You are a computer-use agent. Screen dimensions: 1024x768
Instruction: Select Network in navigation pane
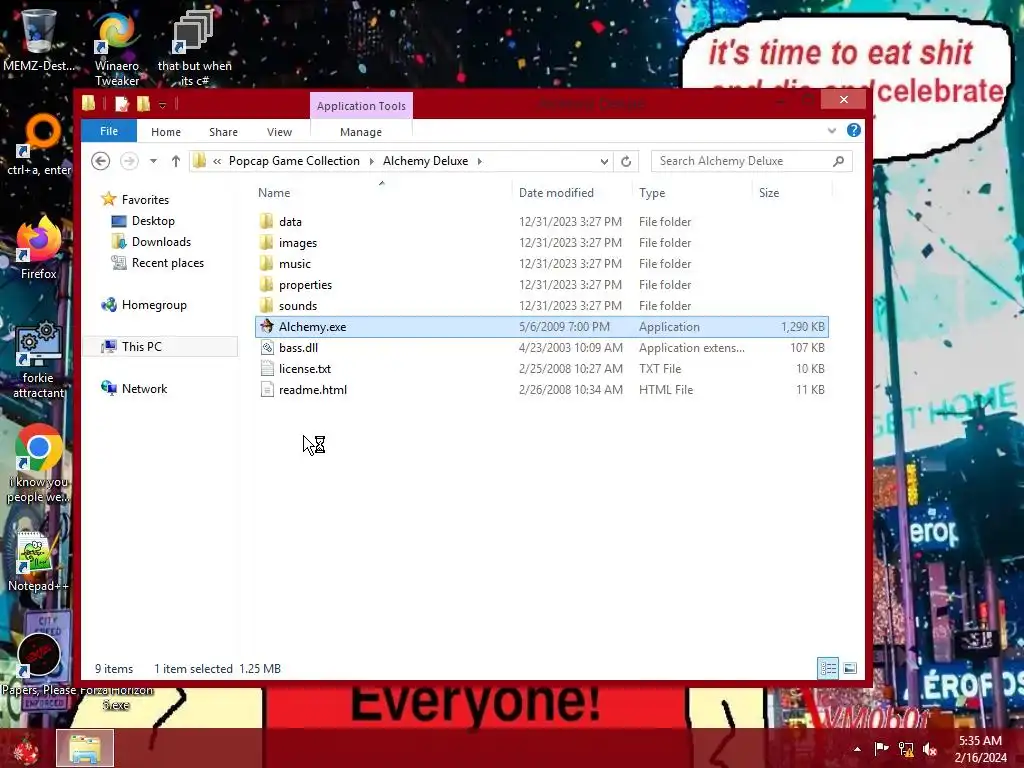point(134,389)
